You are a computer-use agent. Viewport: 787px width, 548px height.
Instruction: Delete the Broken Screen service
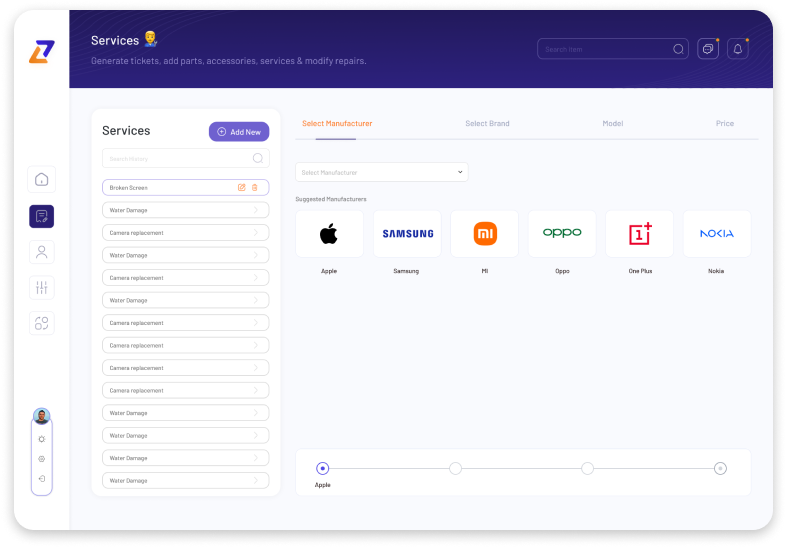(254, 188)
